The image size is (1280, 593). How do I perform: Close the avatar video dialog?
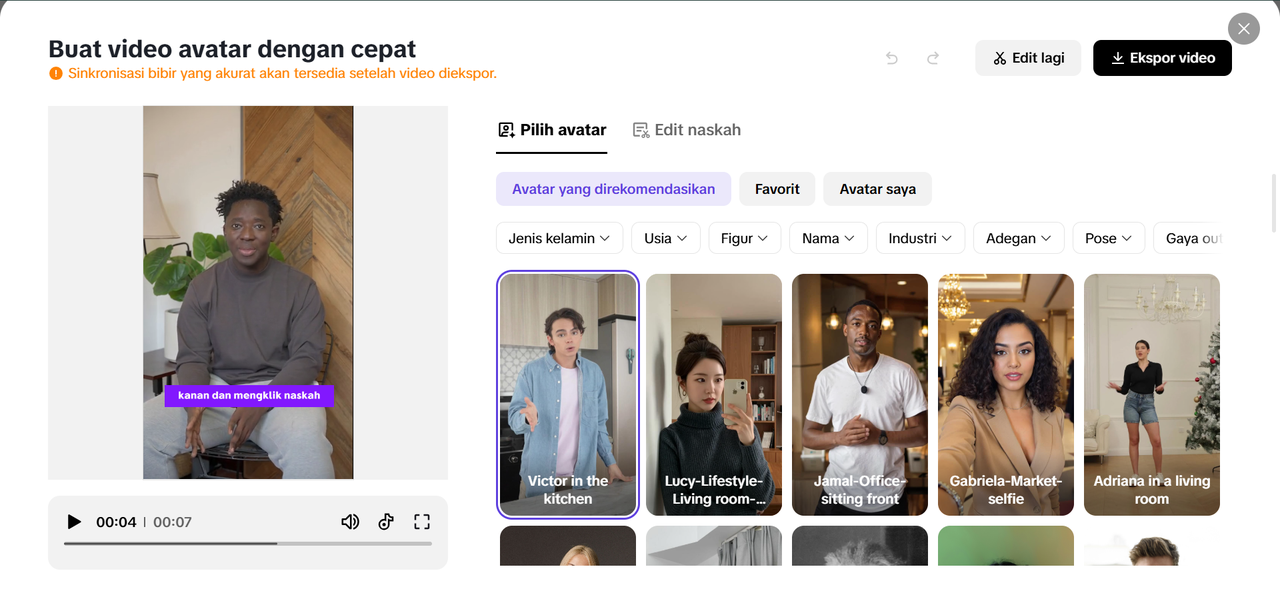click(x=1243, y=29)
